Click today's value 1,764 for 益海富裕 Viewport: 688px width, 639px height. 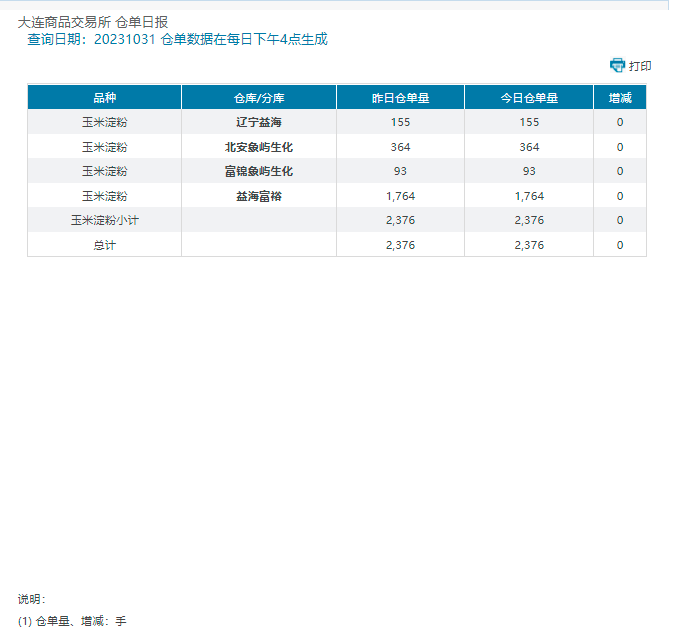[529, 196]
